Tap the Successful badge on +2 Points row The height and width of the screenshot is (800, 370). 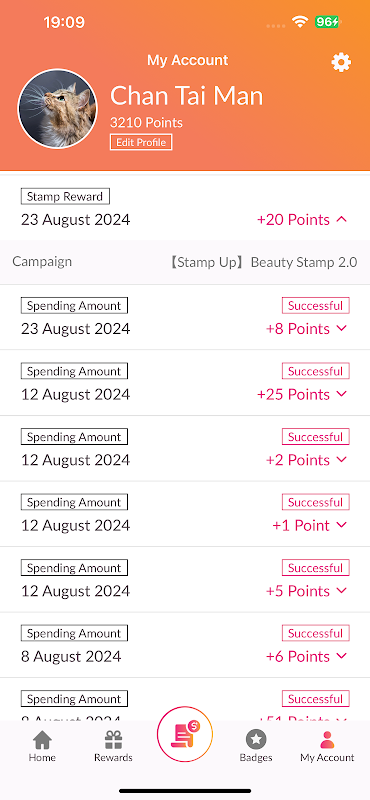315,437
